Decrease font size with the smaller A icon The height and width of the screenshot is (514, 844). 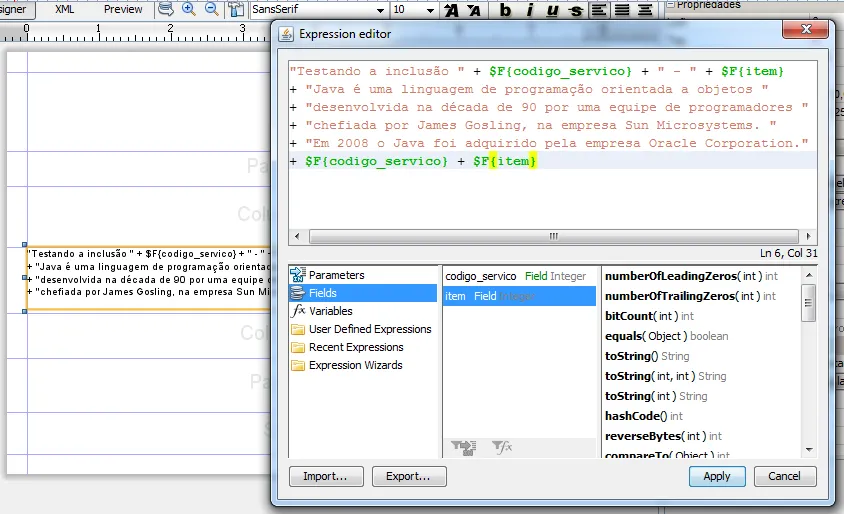click(476, 10)
